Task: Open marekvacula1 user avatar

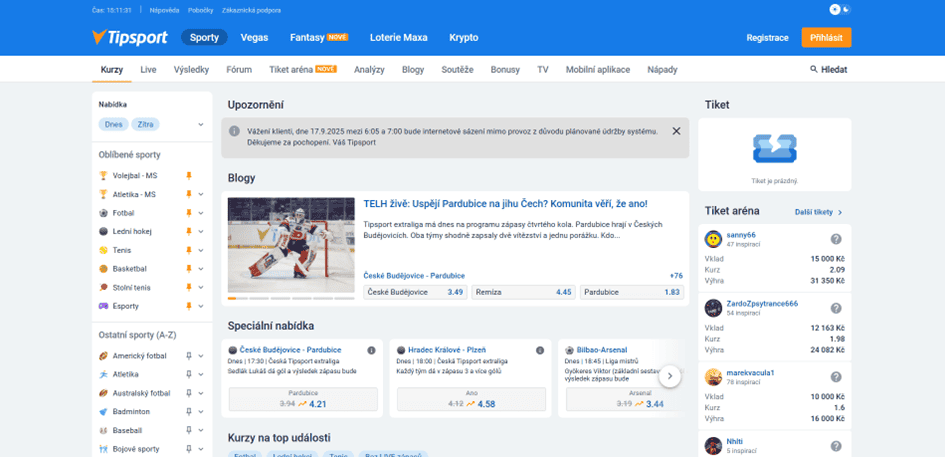Action: coord(714,377)
